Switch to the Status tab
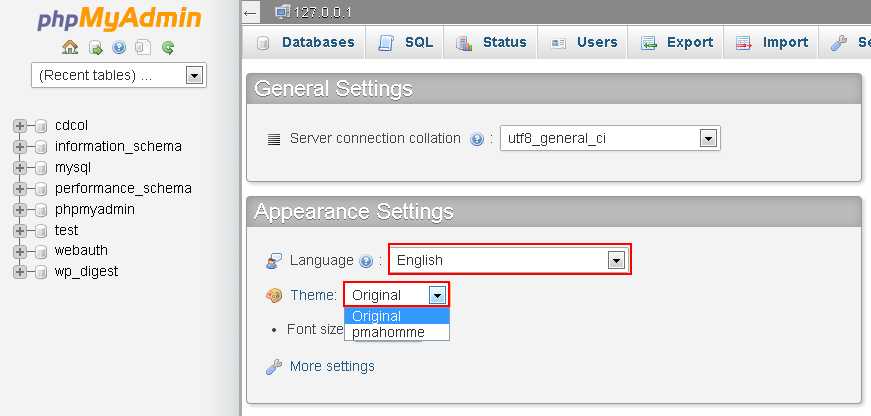The image size is (871, 416). (490, 42)
